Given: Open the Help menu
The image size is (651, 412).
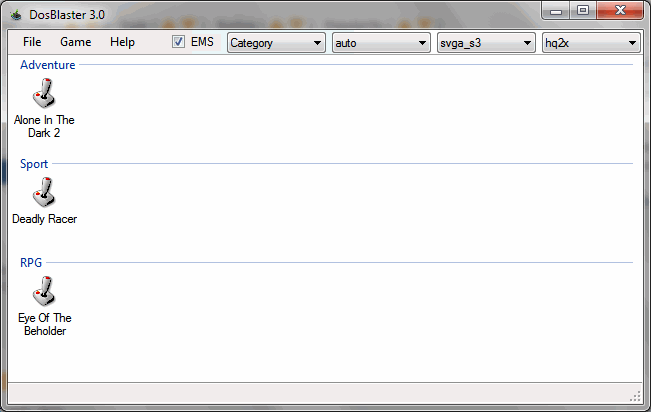Looking at the screenshot, I should [x=122, y=42].
